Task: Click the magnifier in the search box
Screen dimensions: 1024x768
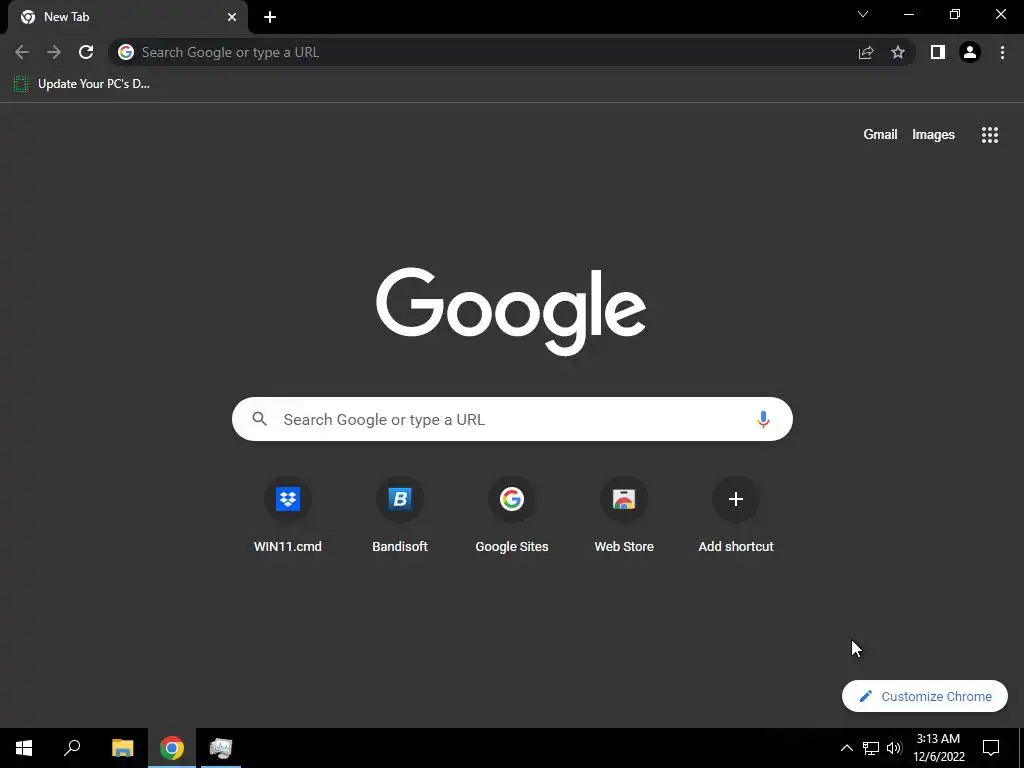Action: pyautogui.click(x=259, y=419)
